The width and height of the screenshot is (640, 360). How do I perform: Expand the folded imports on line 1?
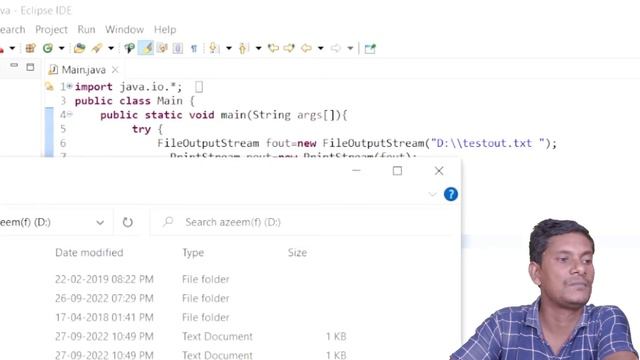click(x=70, y=86)
